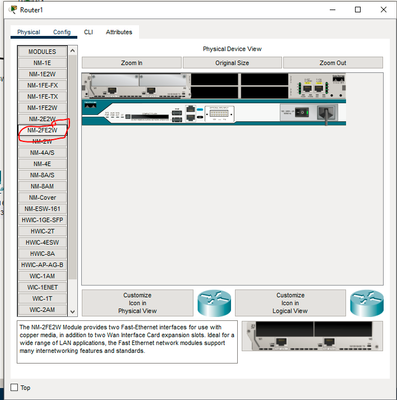Screen dimensions: 397x400
Task: Click the Zoom In button
Action: pyautogui.click(x=132, y=63)
